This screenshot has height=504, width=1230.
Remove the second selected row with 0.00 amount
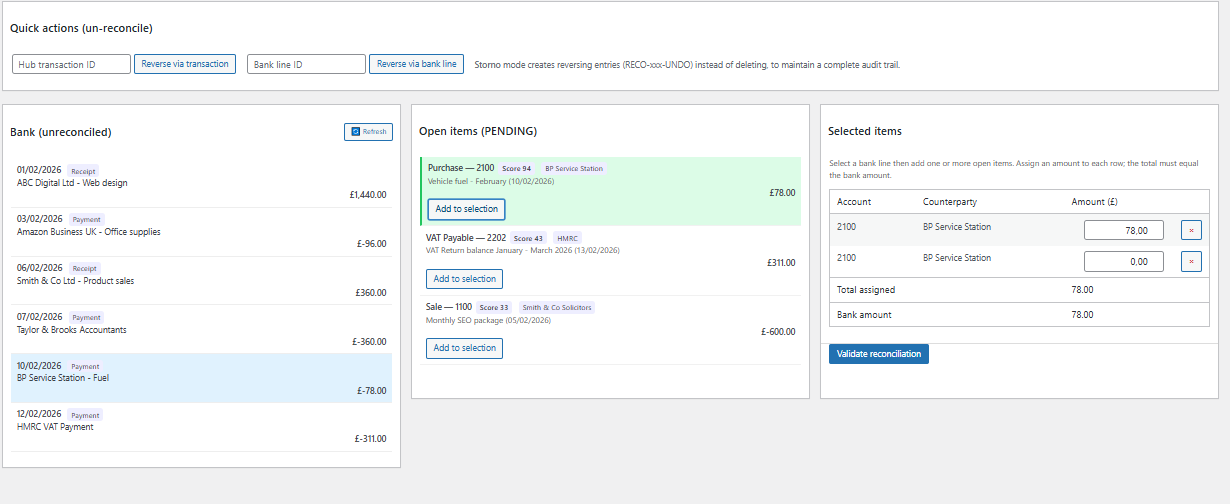click(1191, 261)
